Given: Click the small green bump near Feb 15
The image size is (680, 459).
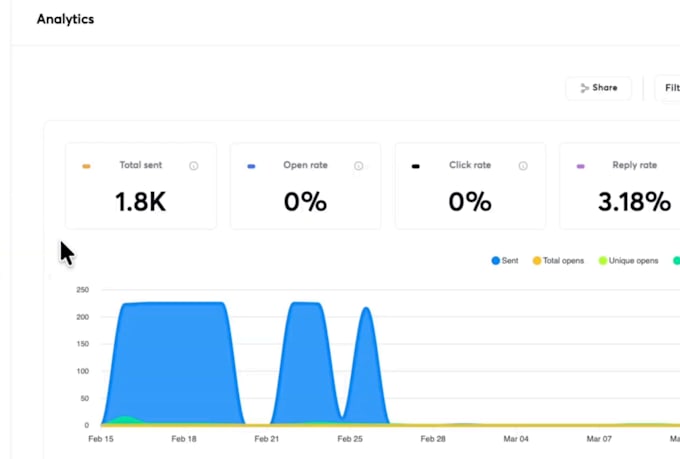Looking at the screenshot, I should click(x=124, y=420).
